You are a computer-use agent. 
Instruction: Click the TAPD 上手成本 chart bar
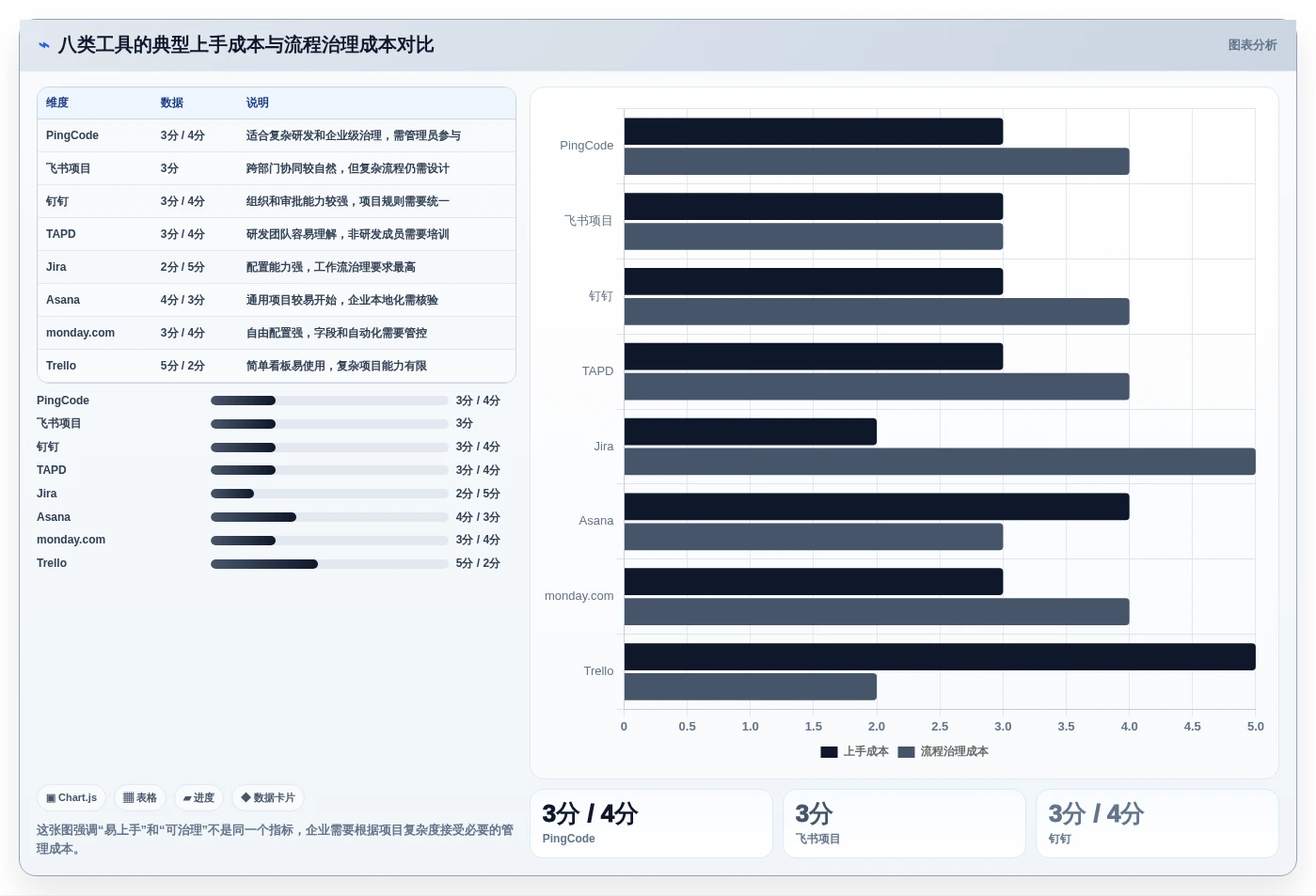coord(814,356)
